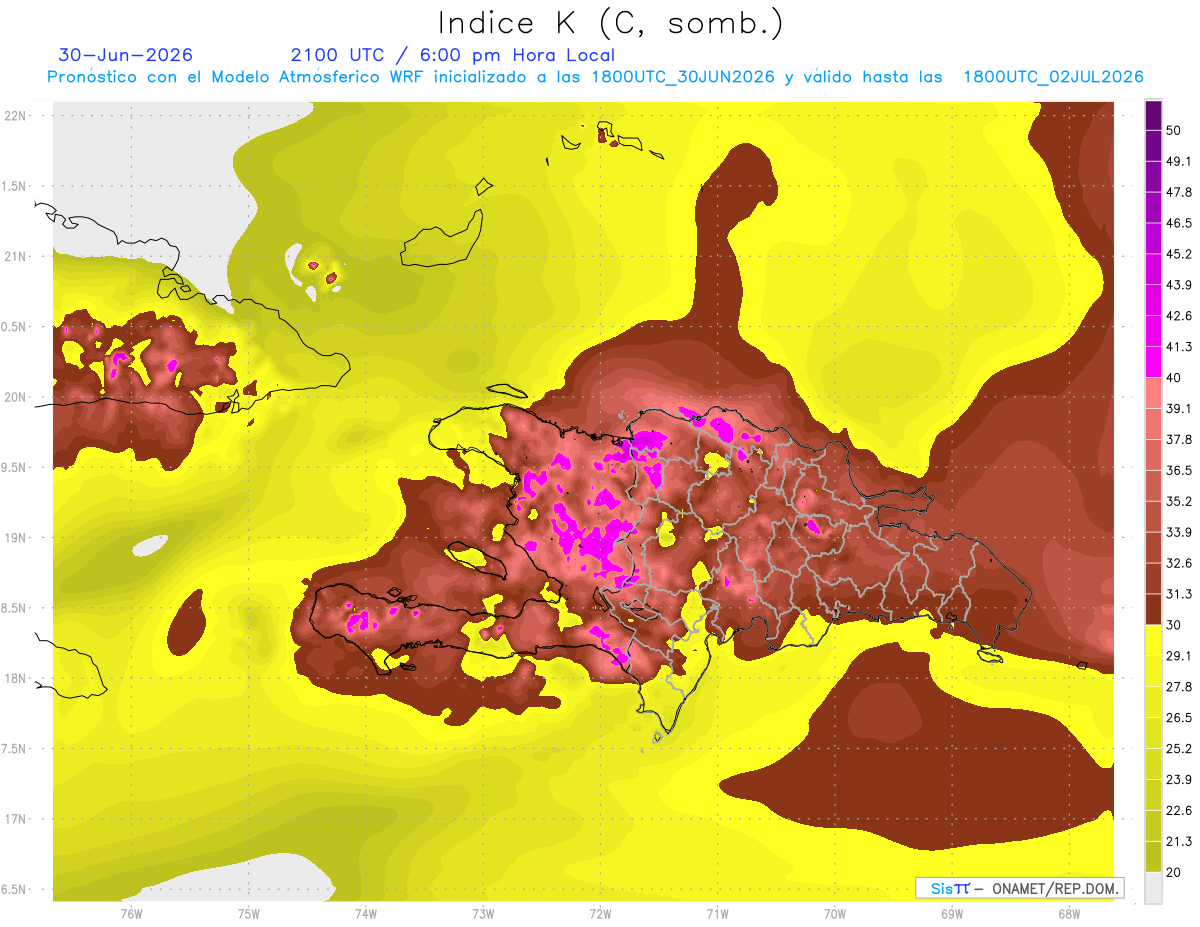The width and height of the screenshot is (1200, 927).
Task: Click the 73W longitude axis label
Action: click(483, 913)
